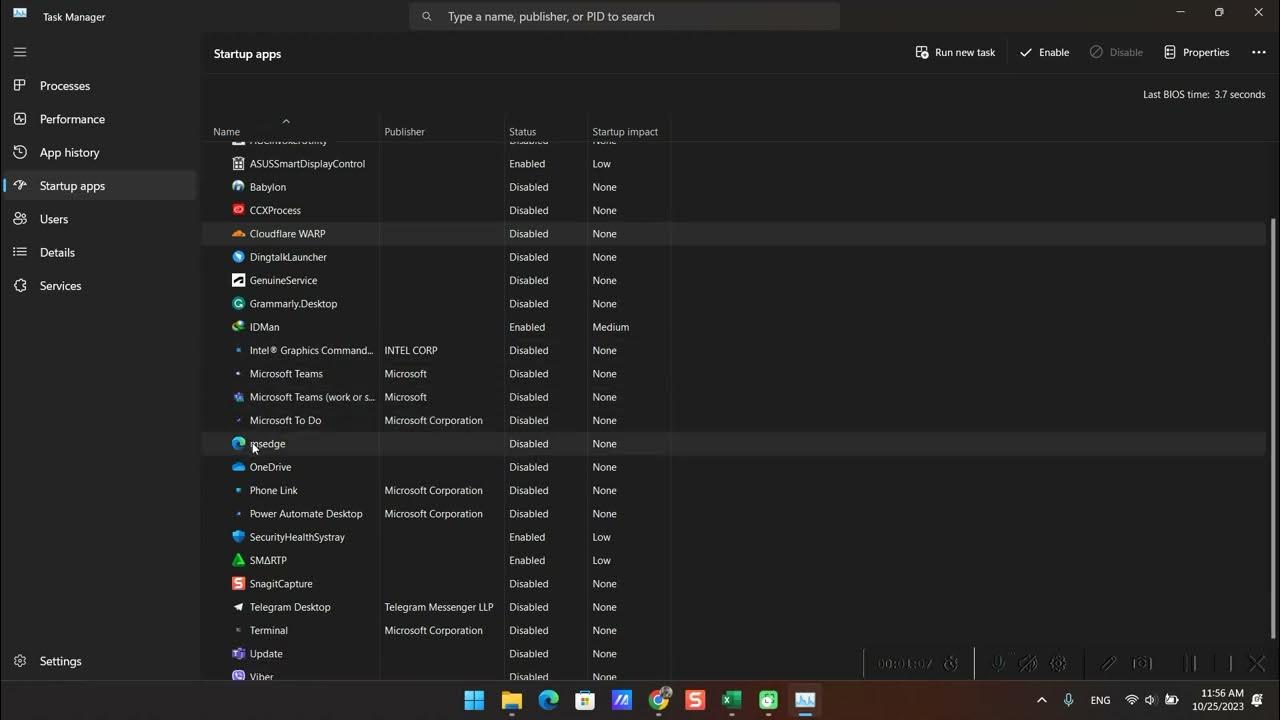Select the Phone Link row

(x=735, y=490)
